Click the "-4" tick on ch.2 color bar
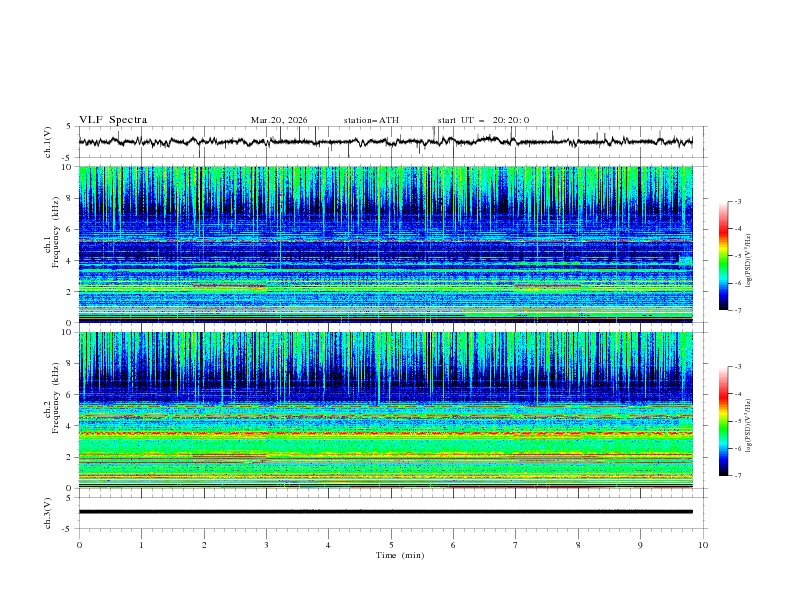Image resolution: width=792 pixels, height=612 pixels. [x=737, y=394]
